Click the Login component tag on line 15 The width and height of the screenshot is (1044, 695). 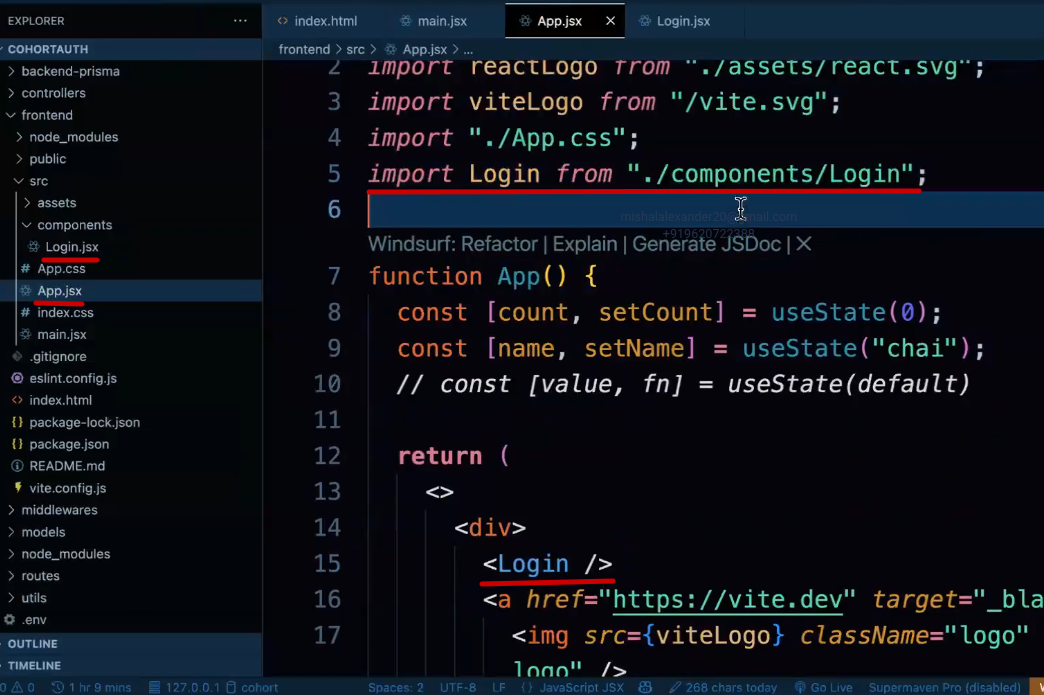pyautogui.click(x=547, y=564)
